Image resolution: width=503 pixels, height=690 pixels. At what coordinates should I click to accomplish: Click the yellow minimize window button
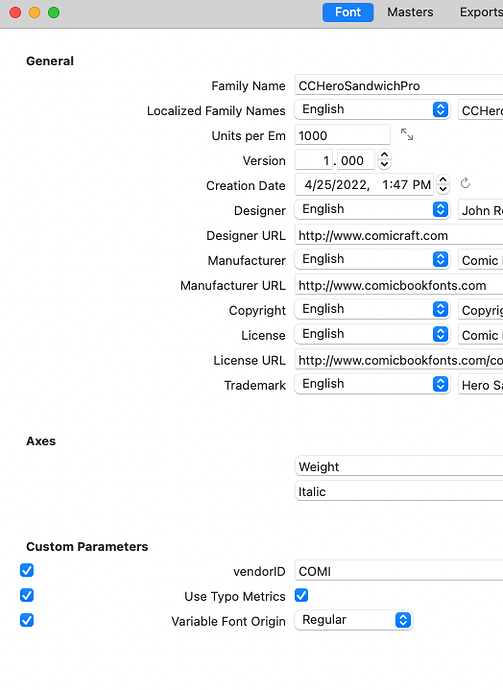pyautogui.click(x=34, y=12)
